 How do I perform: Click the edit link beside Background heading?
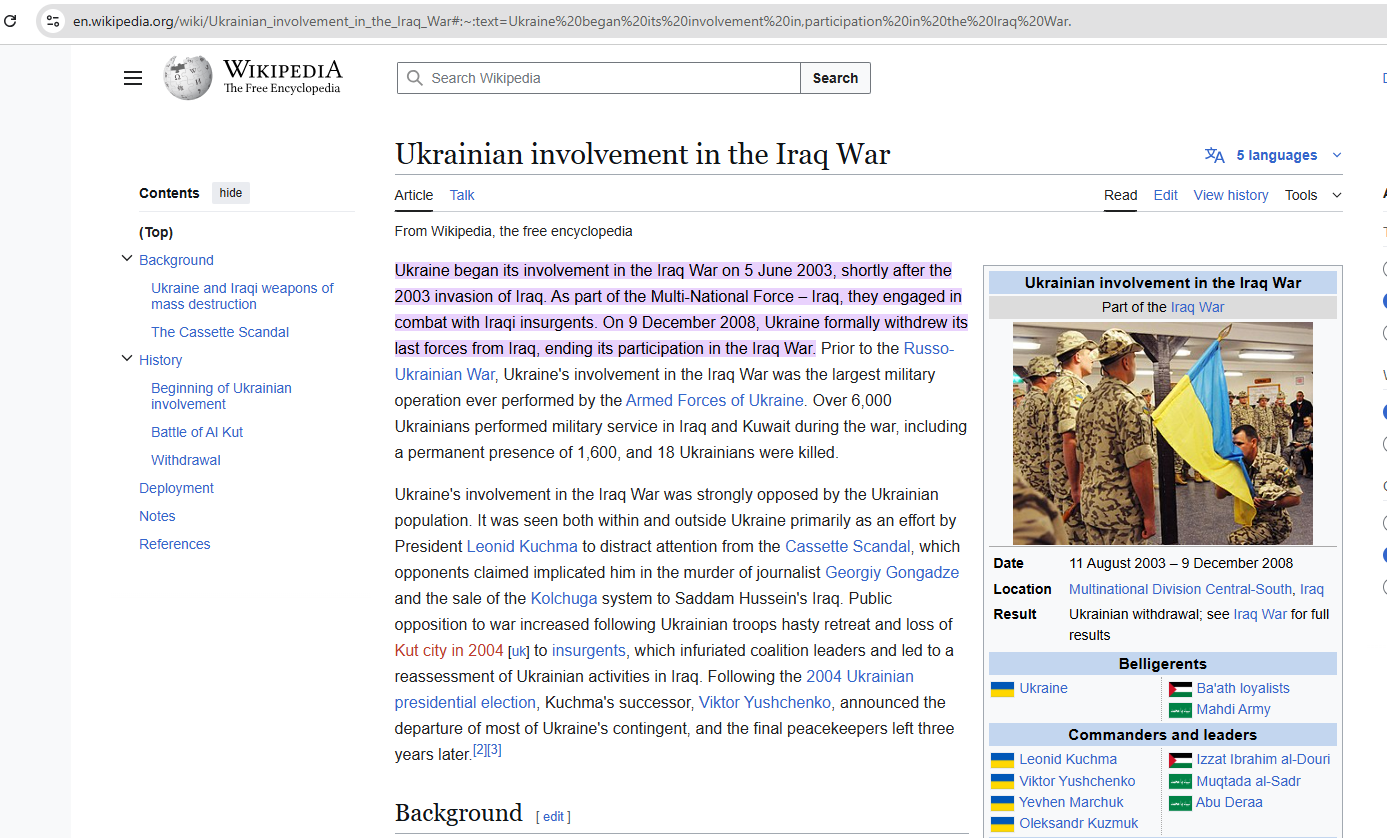[x=553, y=816]
